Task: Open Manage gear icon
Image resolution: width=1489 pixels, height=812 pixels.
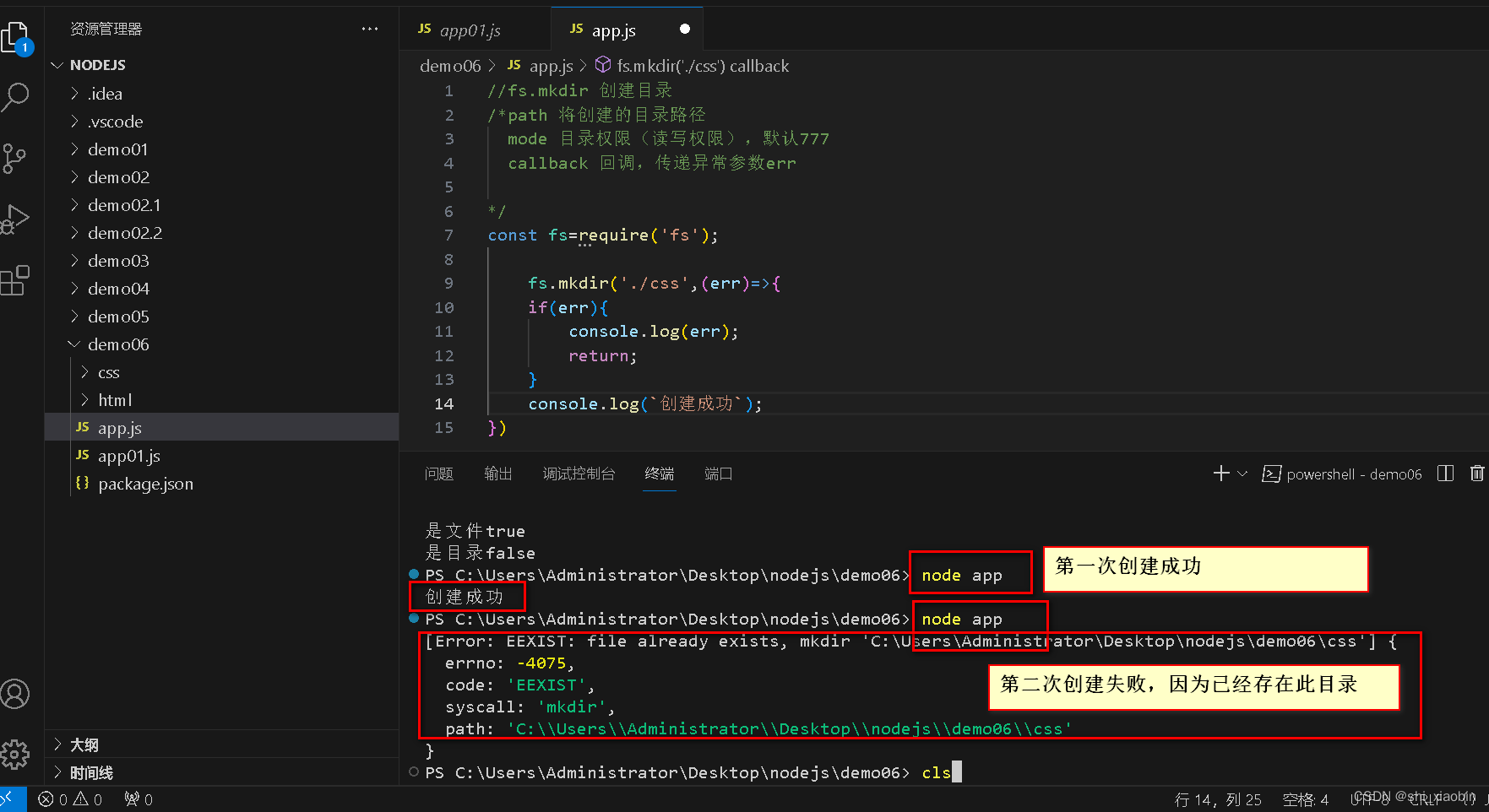Action: click(x=14, y=755)
